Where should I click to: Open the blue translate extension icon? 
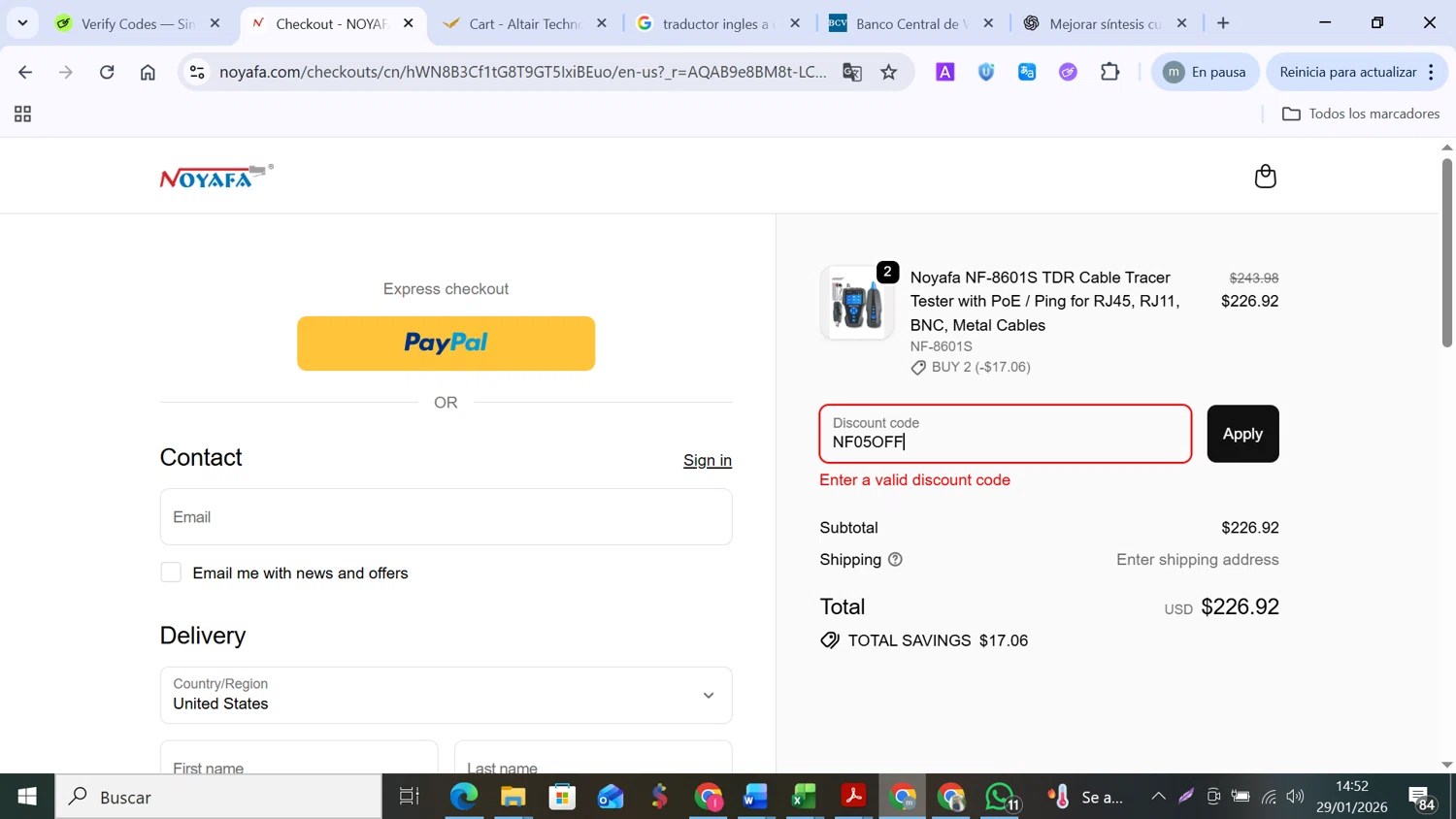coord(1027,72)
